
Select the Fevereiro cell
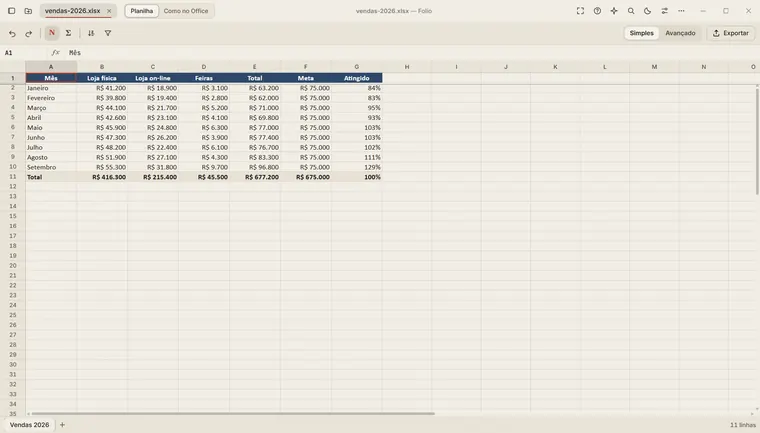51,98
